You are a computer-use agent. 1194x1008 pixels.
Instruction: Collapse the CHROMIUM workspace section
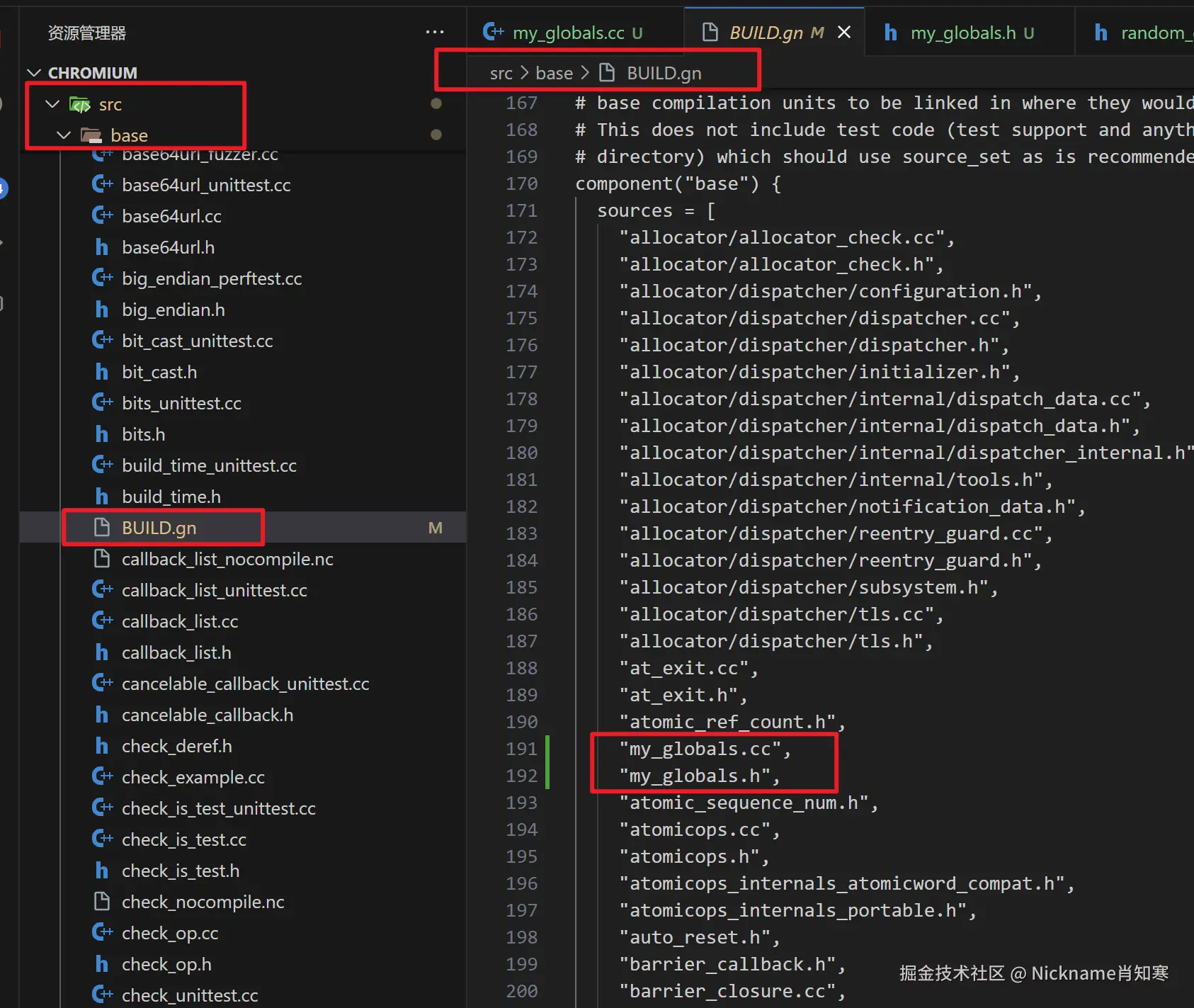coord(34,73)
